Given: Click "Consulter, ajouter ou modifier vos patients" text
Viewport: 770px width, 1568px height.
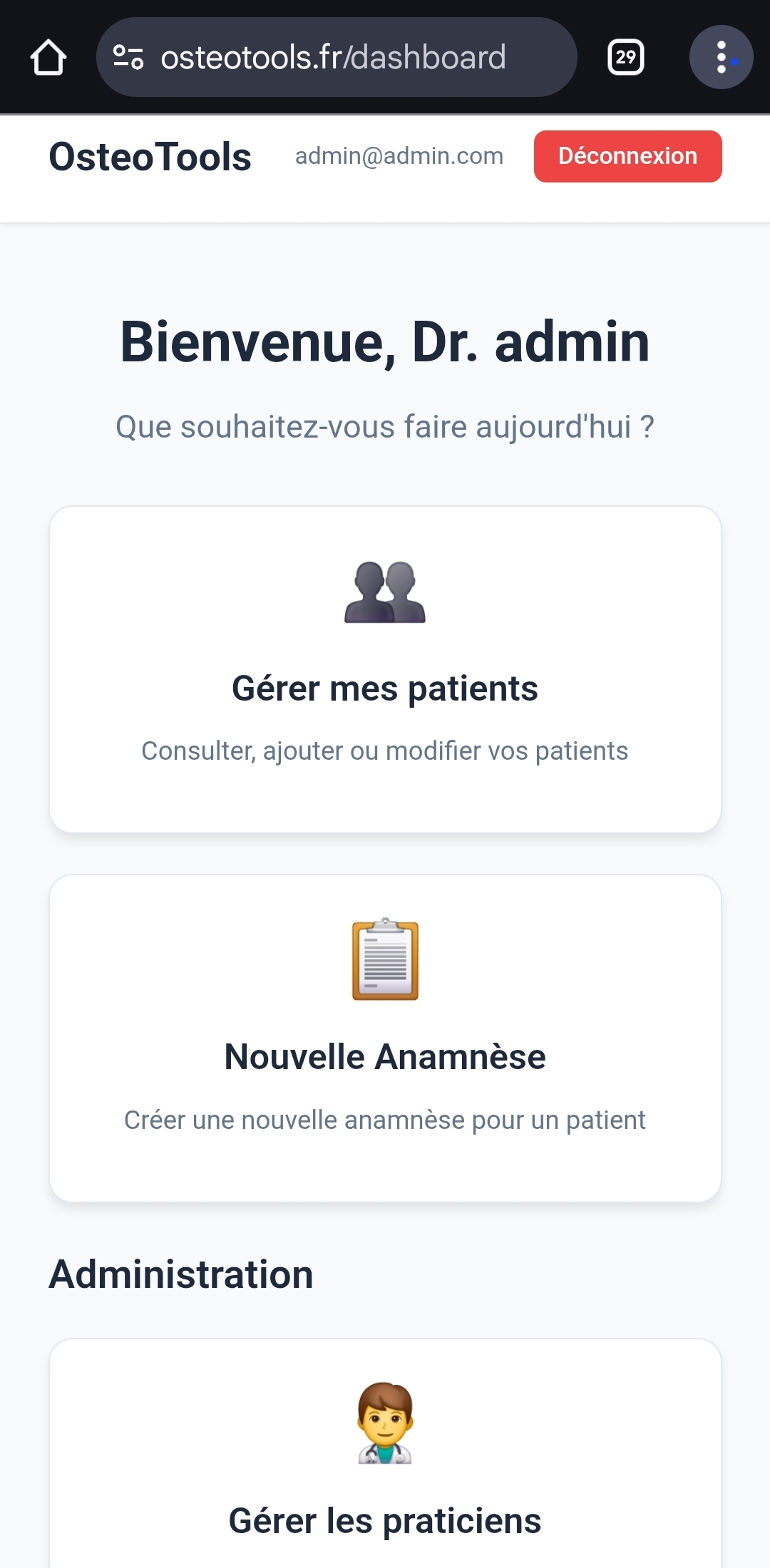Looking at the screenshot, I should tap(385, 751).
